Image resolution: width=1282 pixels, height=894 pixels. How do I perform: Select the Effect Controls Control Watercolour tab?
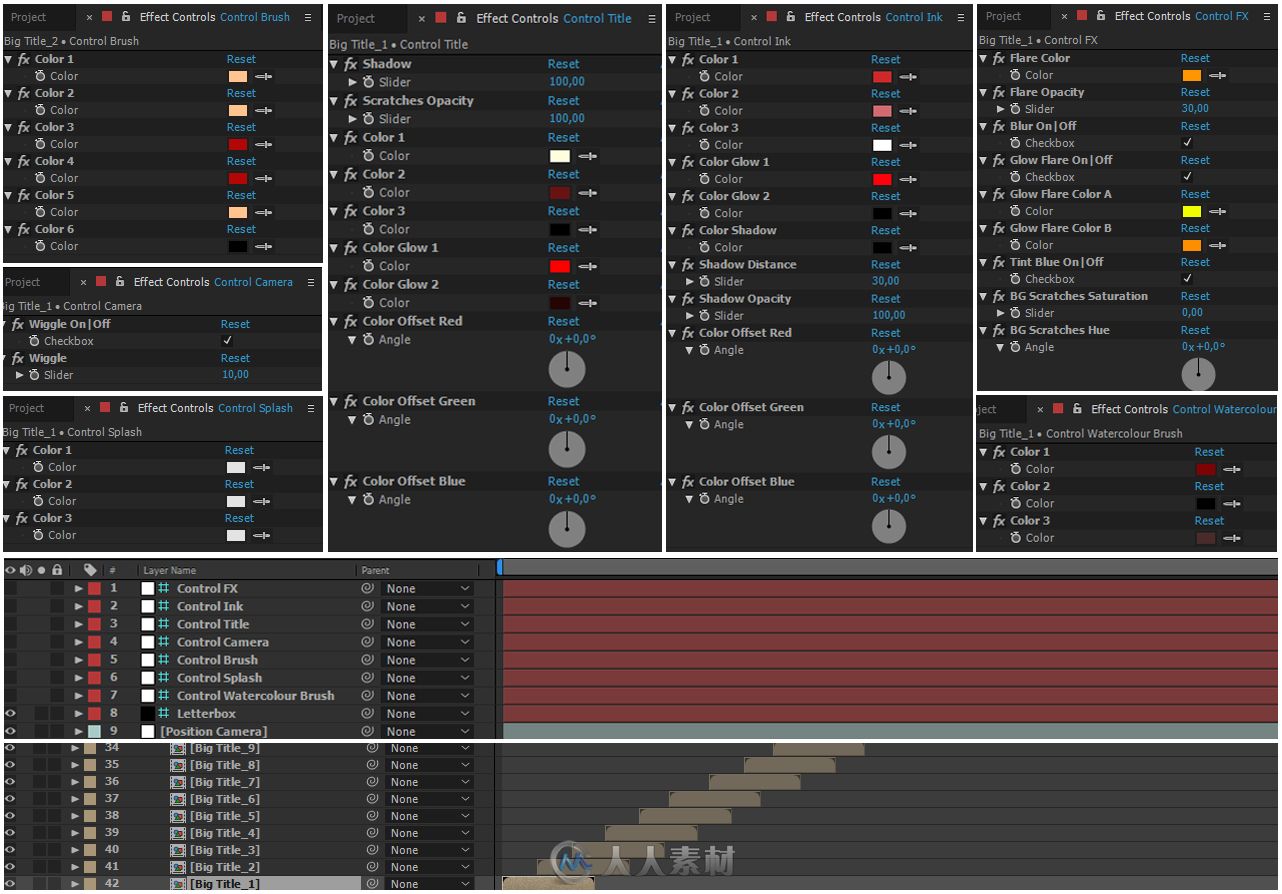(x=1184, y=409)
